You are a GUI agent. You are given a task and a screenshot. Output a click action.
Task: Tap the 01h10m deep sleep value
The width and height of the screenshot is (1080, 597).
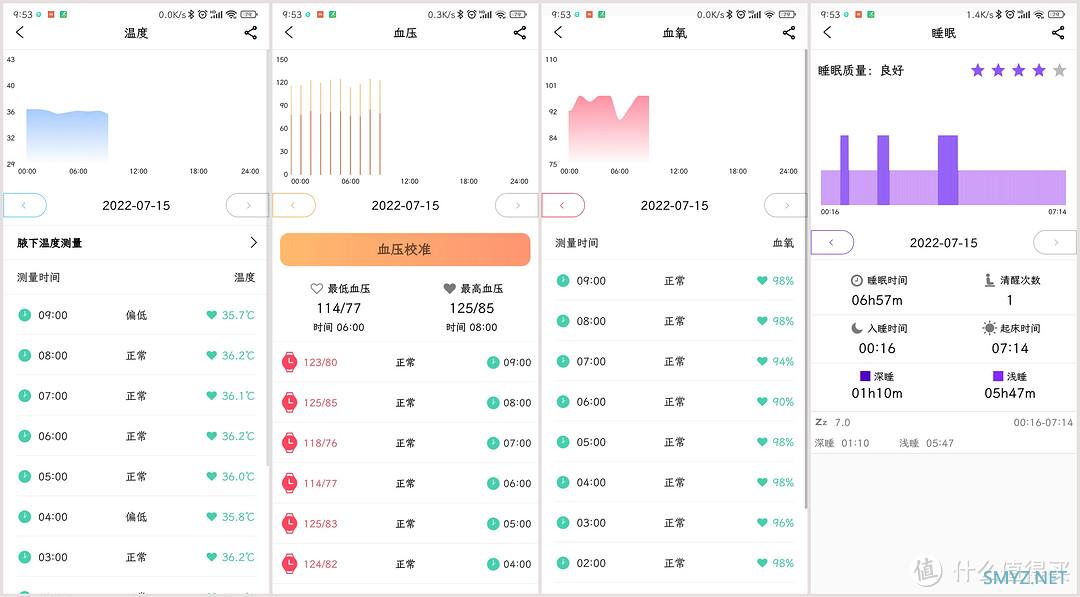click(x=877, y=393)
